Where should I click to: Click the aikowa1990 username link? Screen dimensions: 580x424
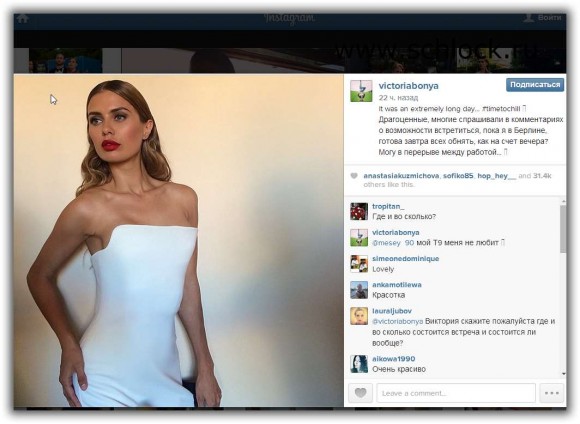point(394,359)
